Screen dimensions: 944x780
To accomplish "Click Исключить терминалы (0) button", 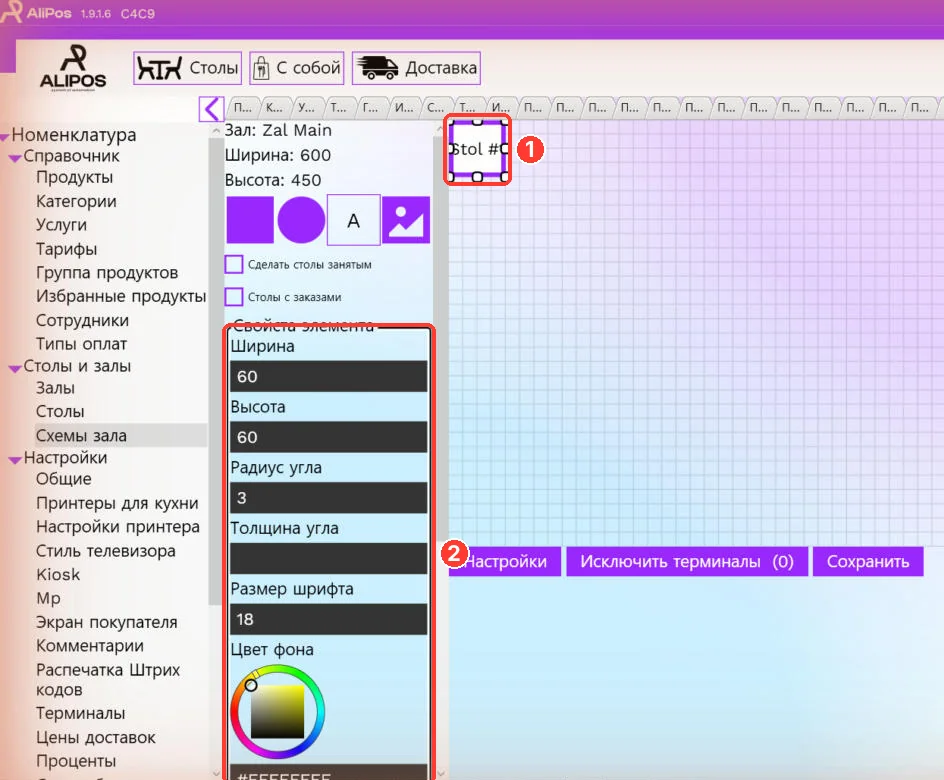I will pyautogui.click(x=687, y=562).
